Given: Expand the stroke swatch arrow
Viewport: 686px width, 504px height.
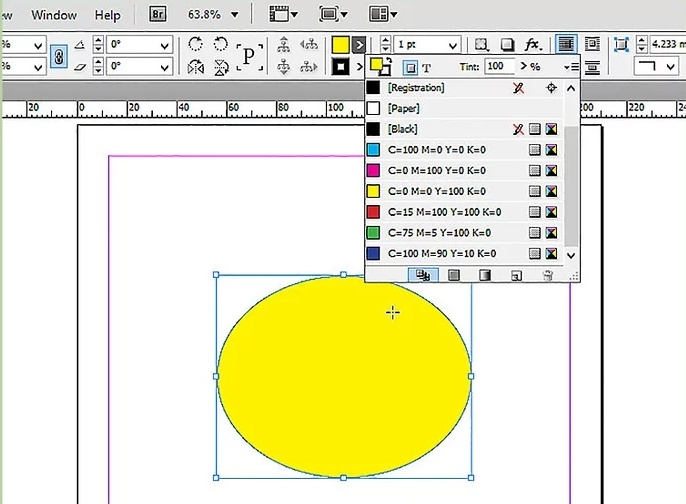Looking at the screenshot, I should point(359,67).
